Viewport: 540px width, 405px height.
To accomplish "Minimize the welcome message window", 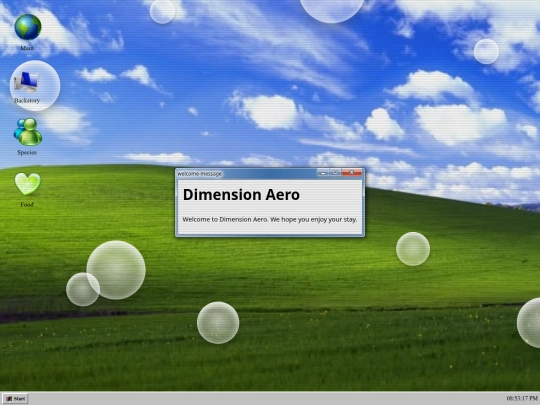I will [323, 173].
